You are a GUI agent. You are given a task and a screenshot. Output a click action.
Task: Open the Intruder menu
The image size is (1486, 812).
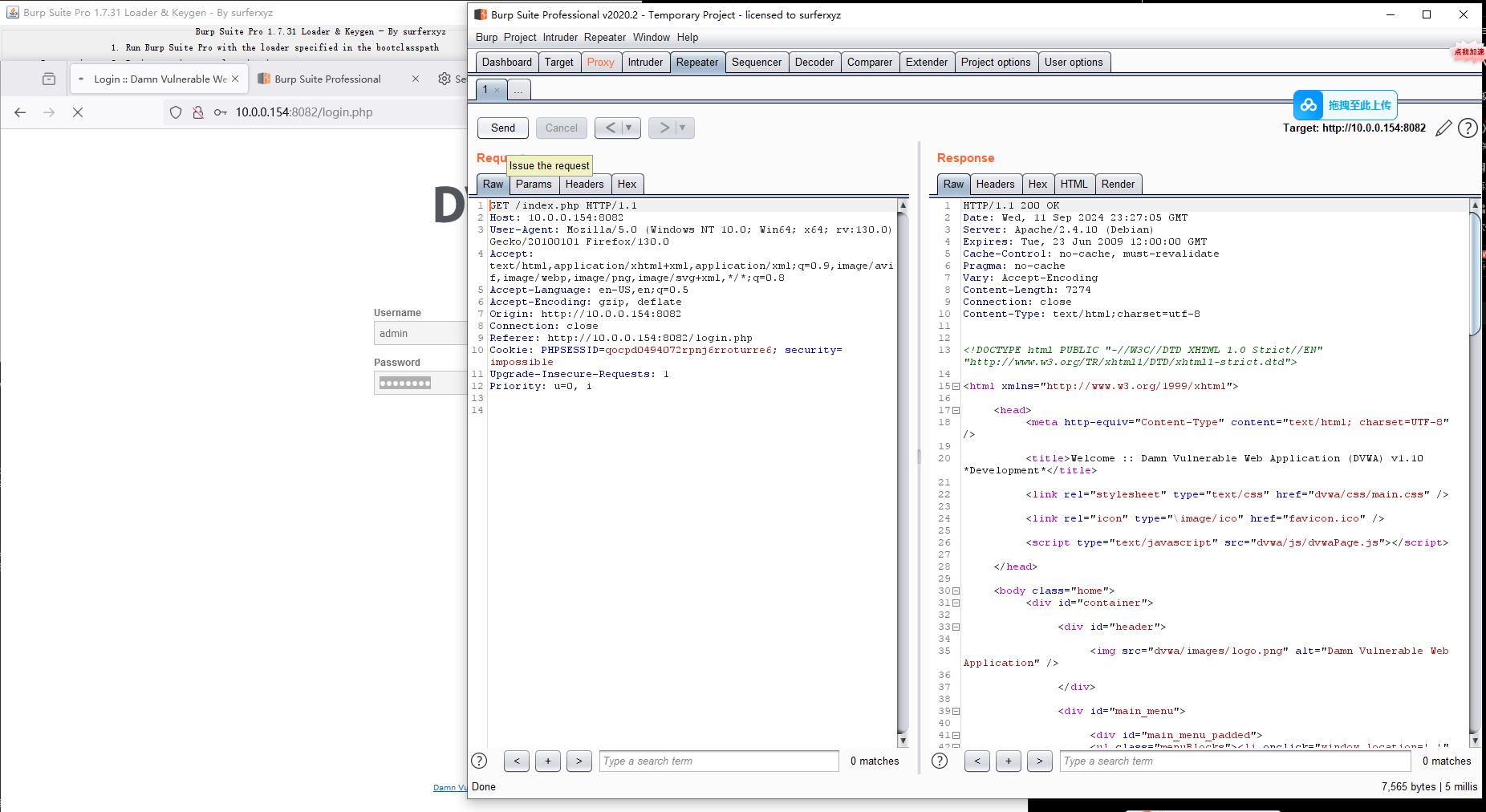[x=560, y=37]
